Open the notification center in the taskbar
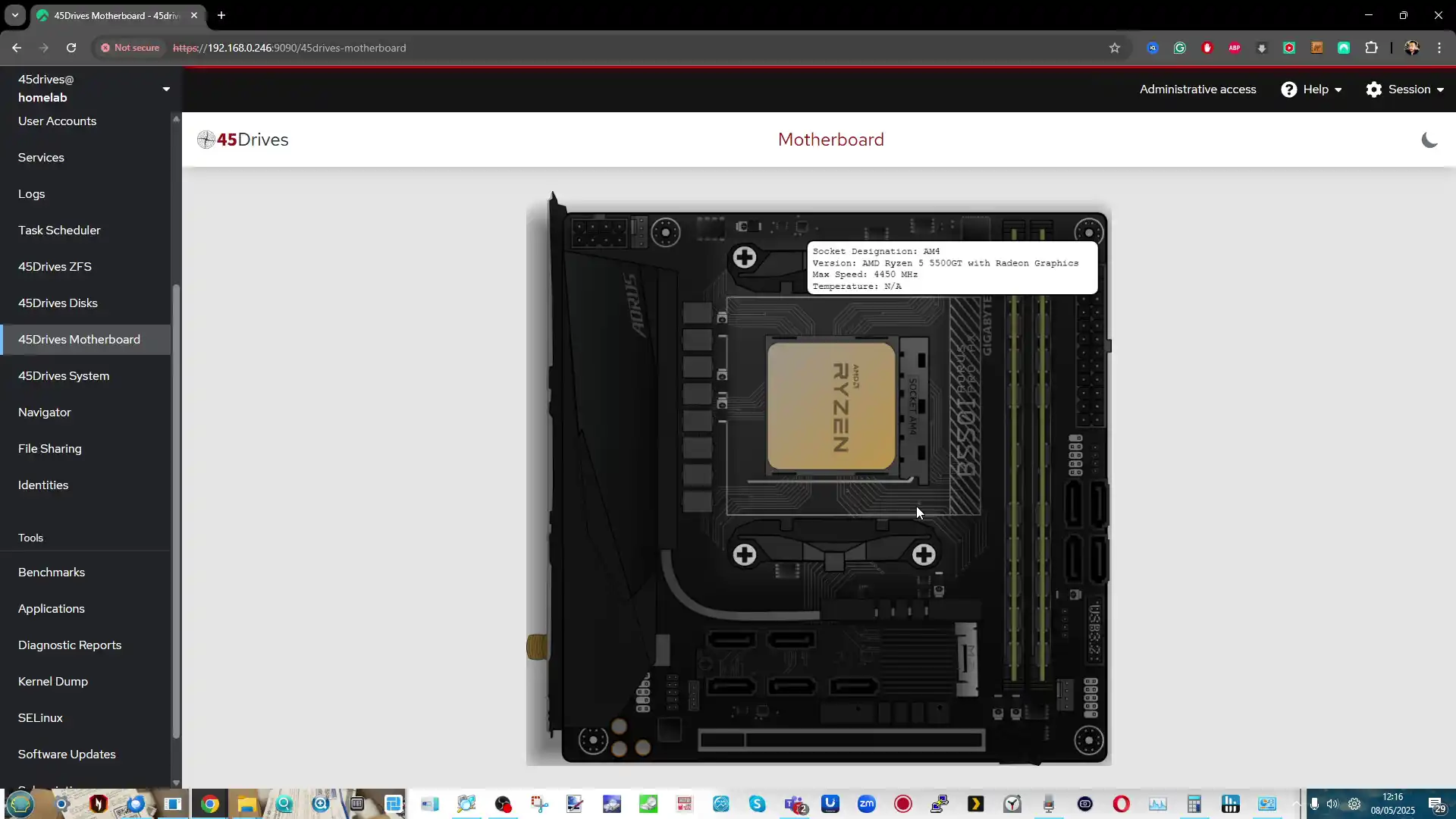Screen dimensions: 1456x819 point(1436,804)
